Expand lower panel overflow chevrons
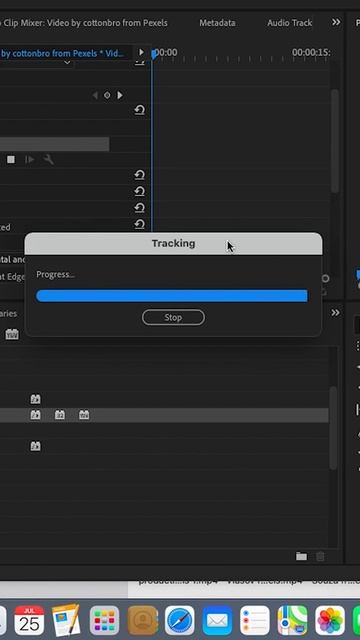 [336, 313]
